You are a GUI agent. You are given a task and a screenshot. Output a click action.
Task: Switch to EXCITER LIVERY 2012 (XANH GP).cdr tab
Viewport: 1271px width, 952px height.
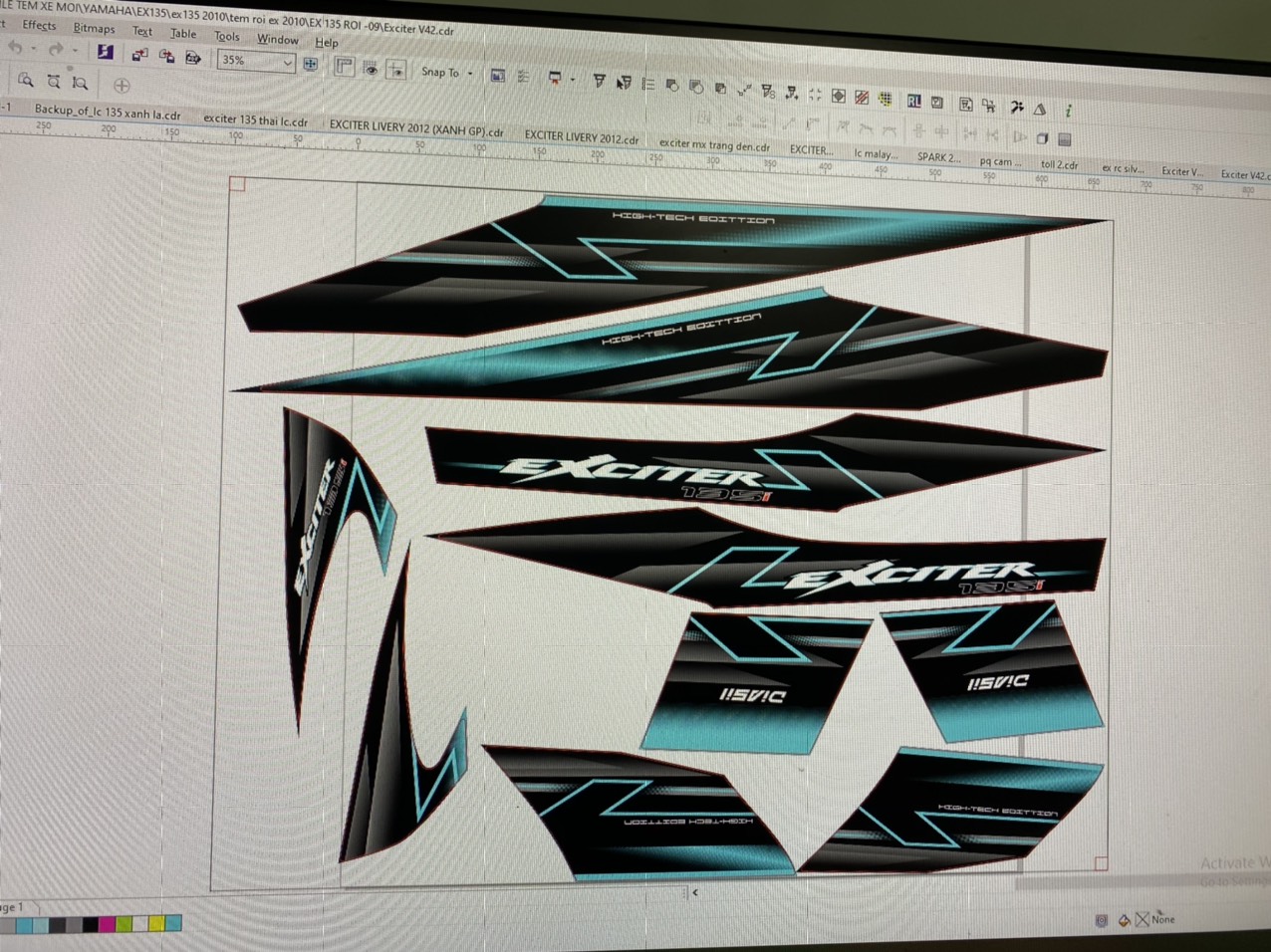coord(416,129)
